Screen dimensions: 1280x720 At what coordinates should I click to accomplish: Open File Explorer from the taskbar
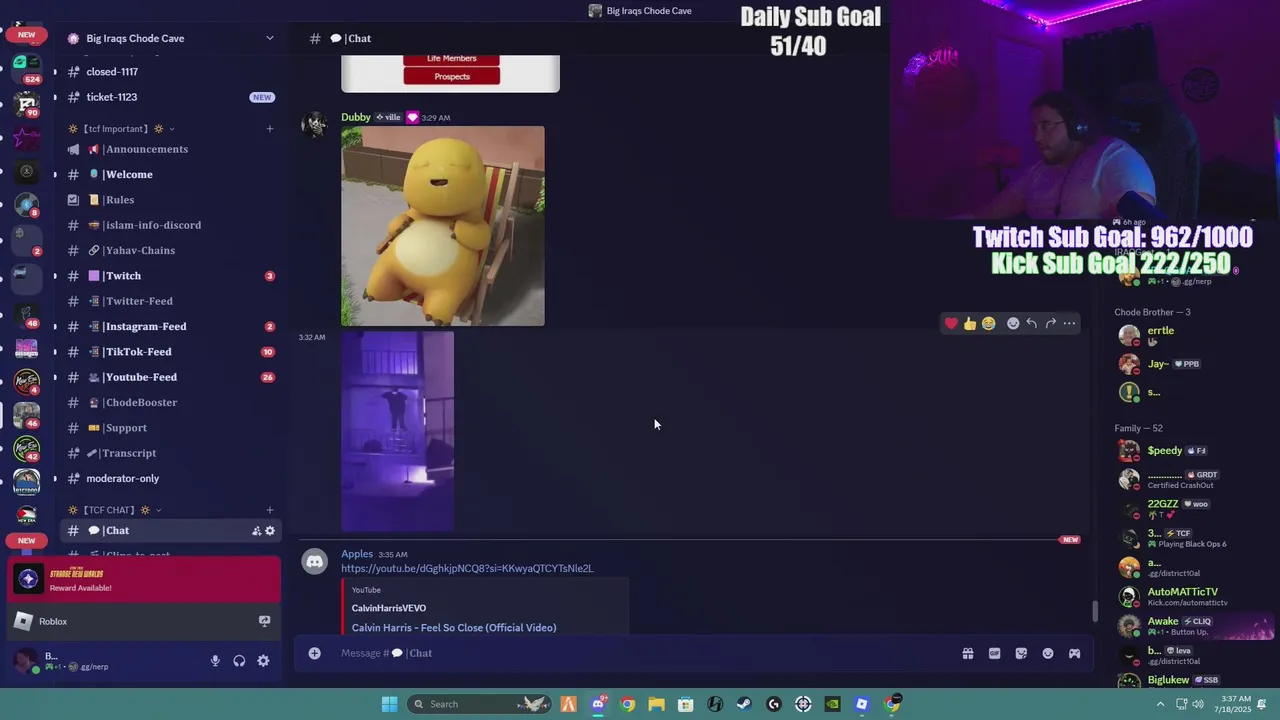[656, 704]
